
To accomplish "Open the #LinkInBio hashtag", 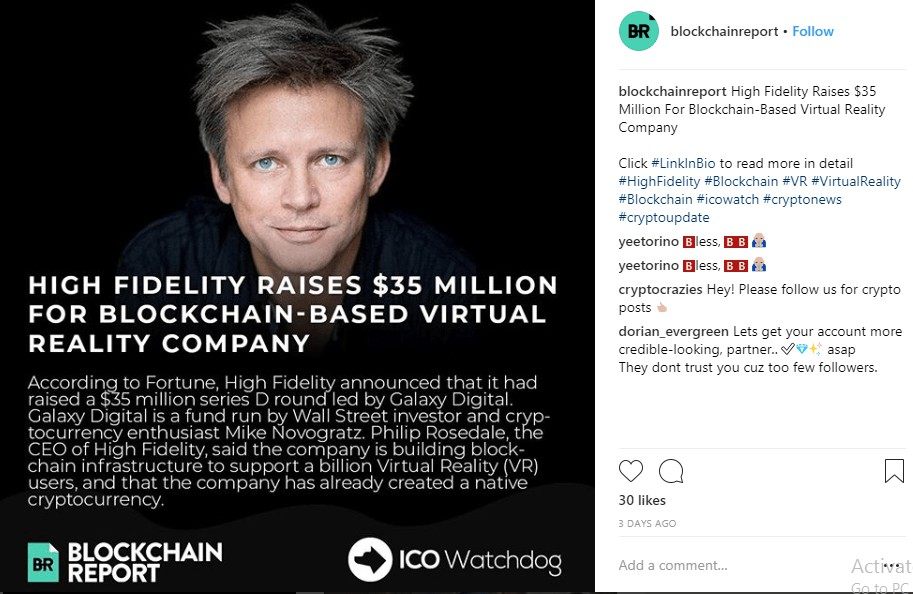I will click(x=684, y=163).
